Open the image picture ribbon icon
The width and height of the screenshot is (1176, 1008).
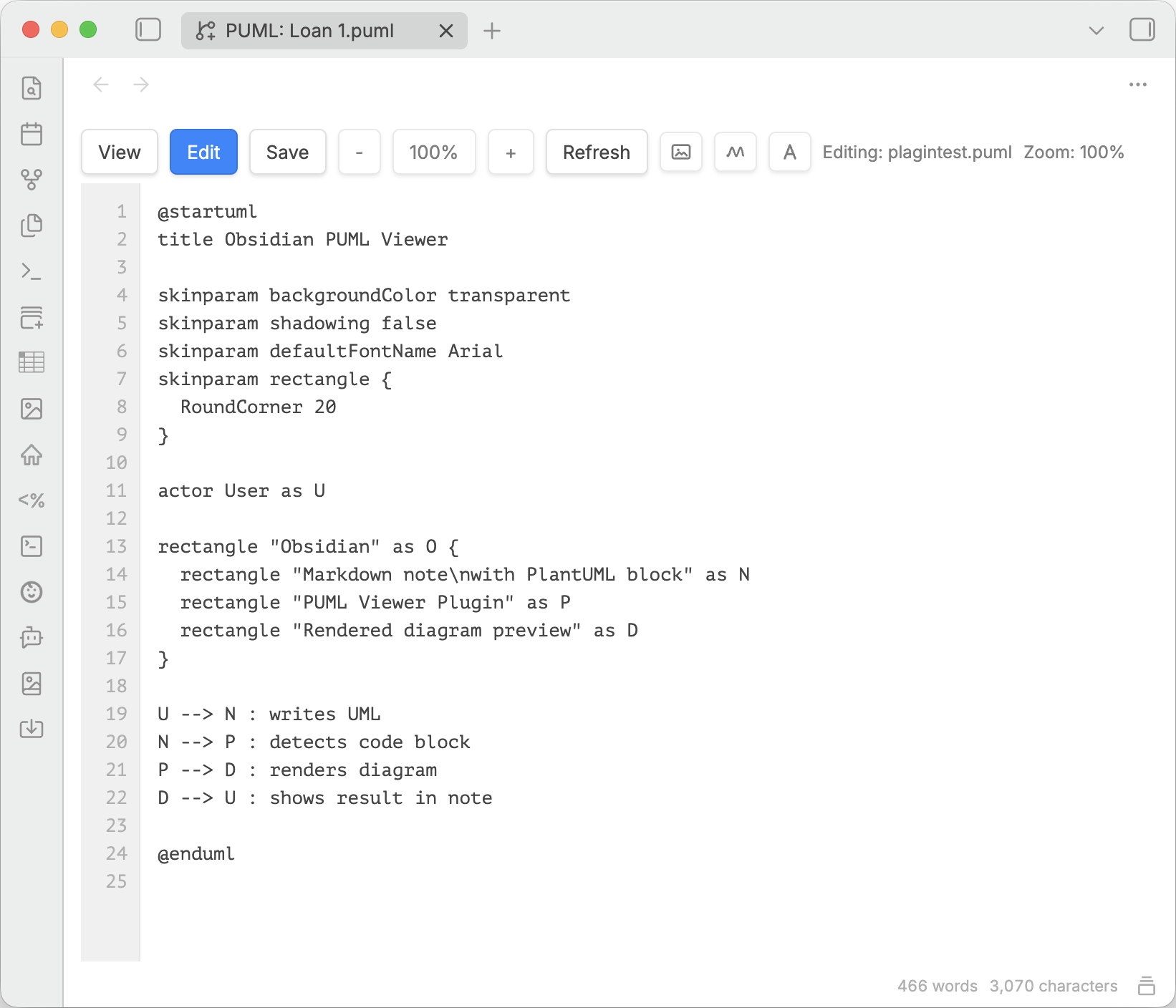32,409
